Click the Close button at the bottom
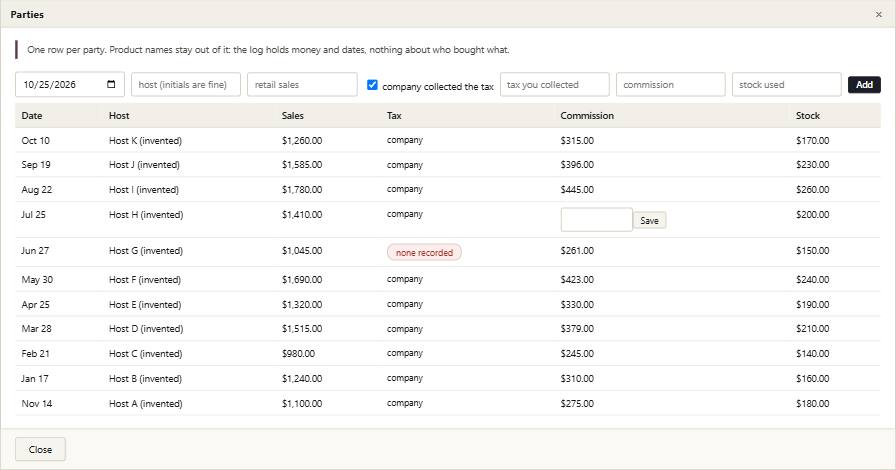 [40, 449]
